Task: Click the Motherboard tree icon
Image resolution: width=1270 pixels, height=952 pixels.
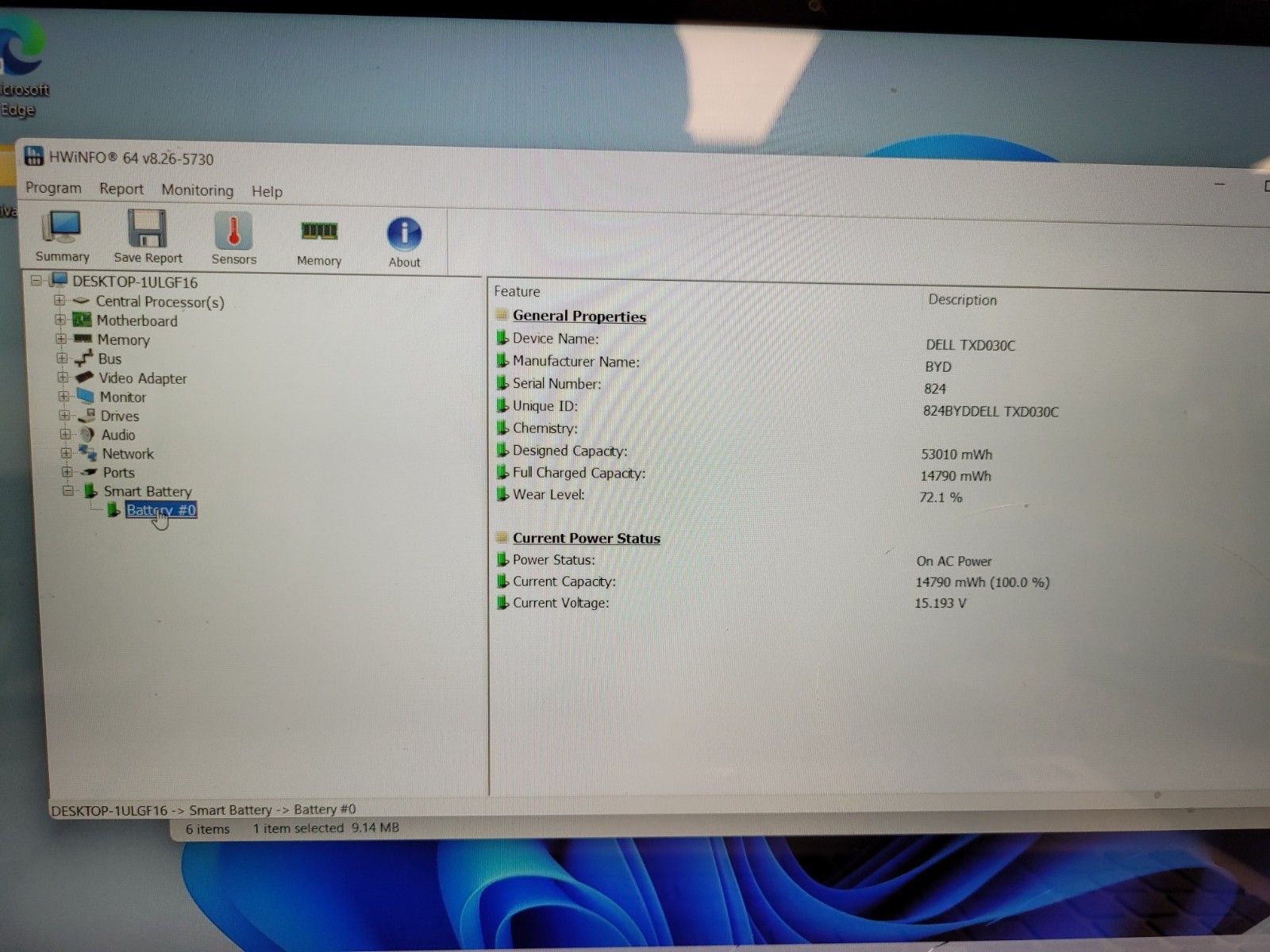Action: click(82, 320)
